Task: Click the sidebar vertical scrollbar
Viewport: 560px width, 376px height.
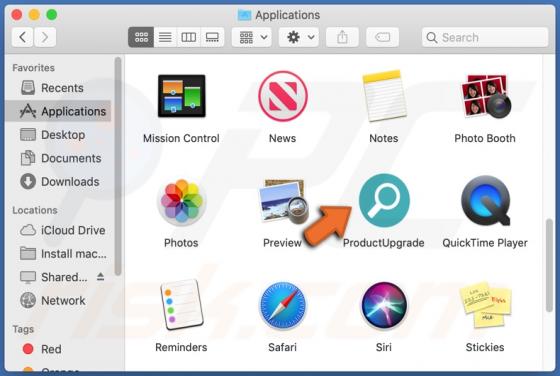Action: point(118,166)
